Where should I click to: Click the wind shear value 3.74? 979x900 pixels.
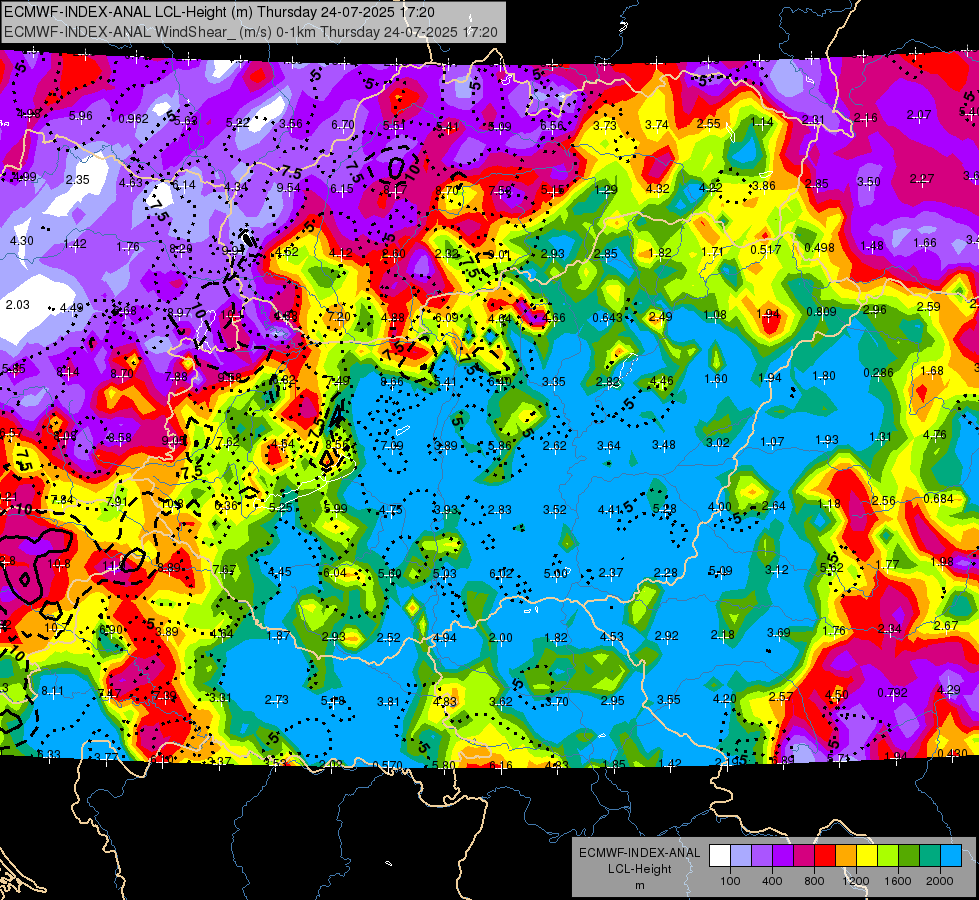tap(657, 124)
